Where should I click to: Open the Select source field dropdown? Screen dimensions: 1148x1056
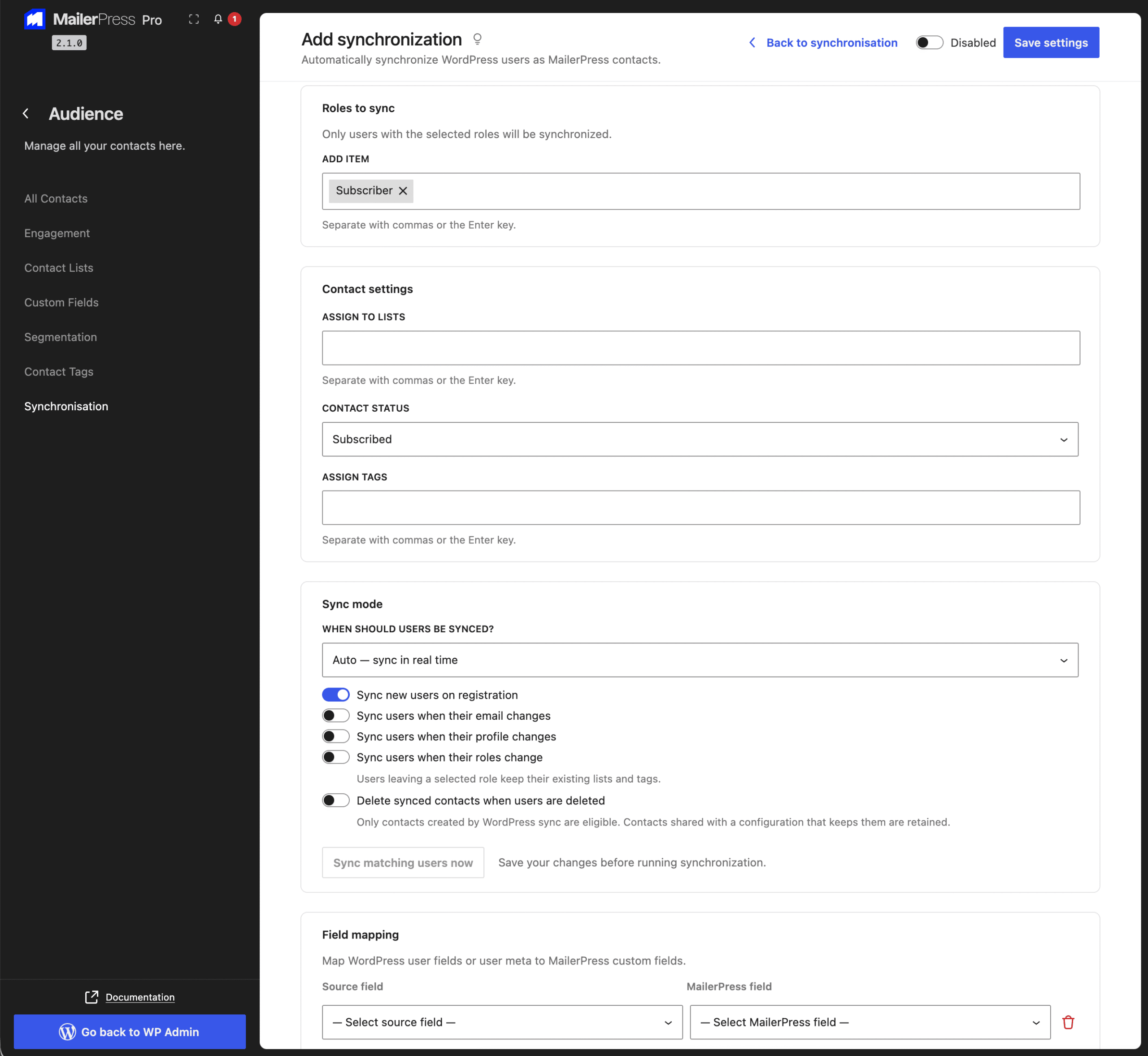point(502,1022)
